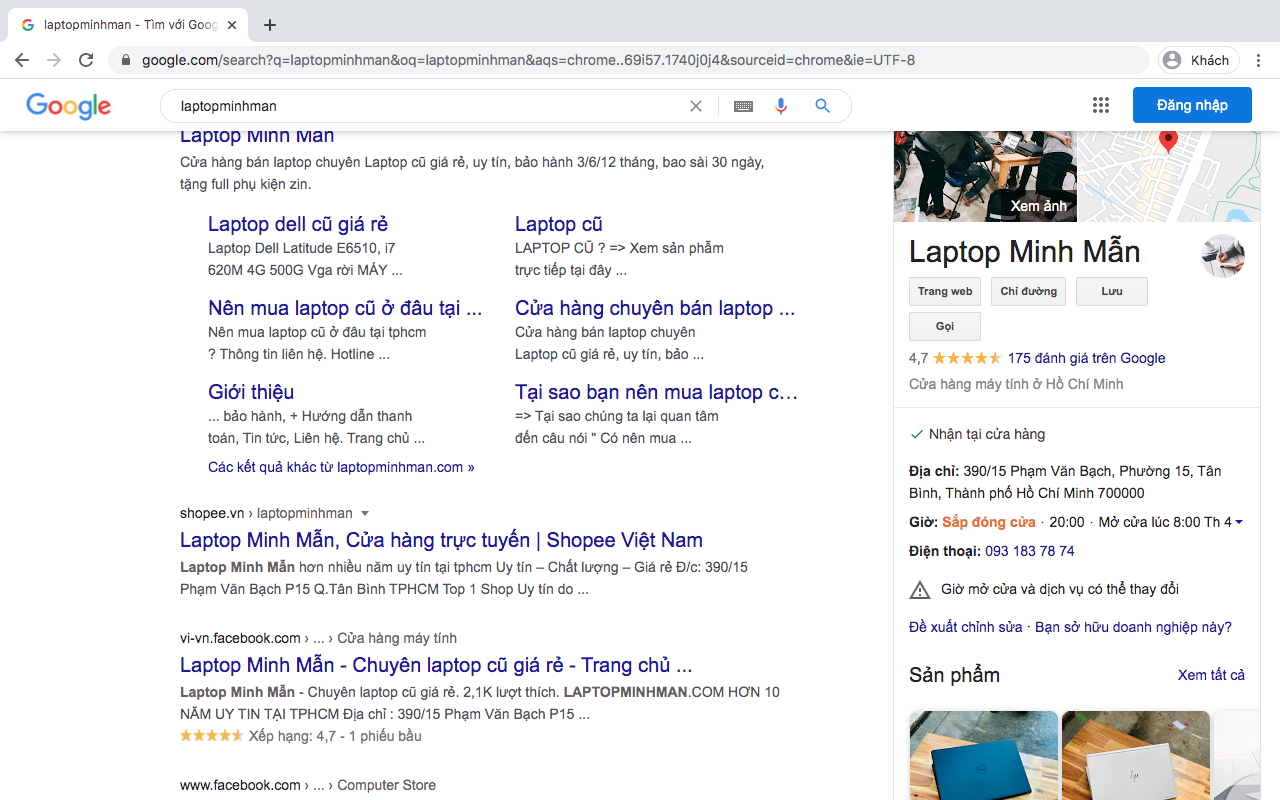Clear the search box text

[696, 106]
